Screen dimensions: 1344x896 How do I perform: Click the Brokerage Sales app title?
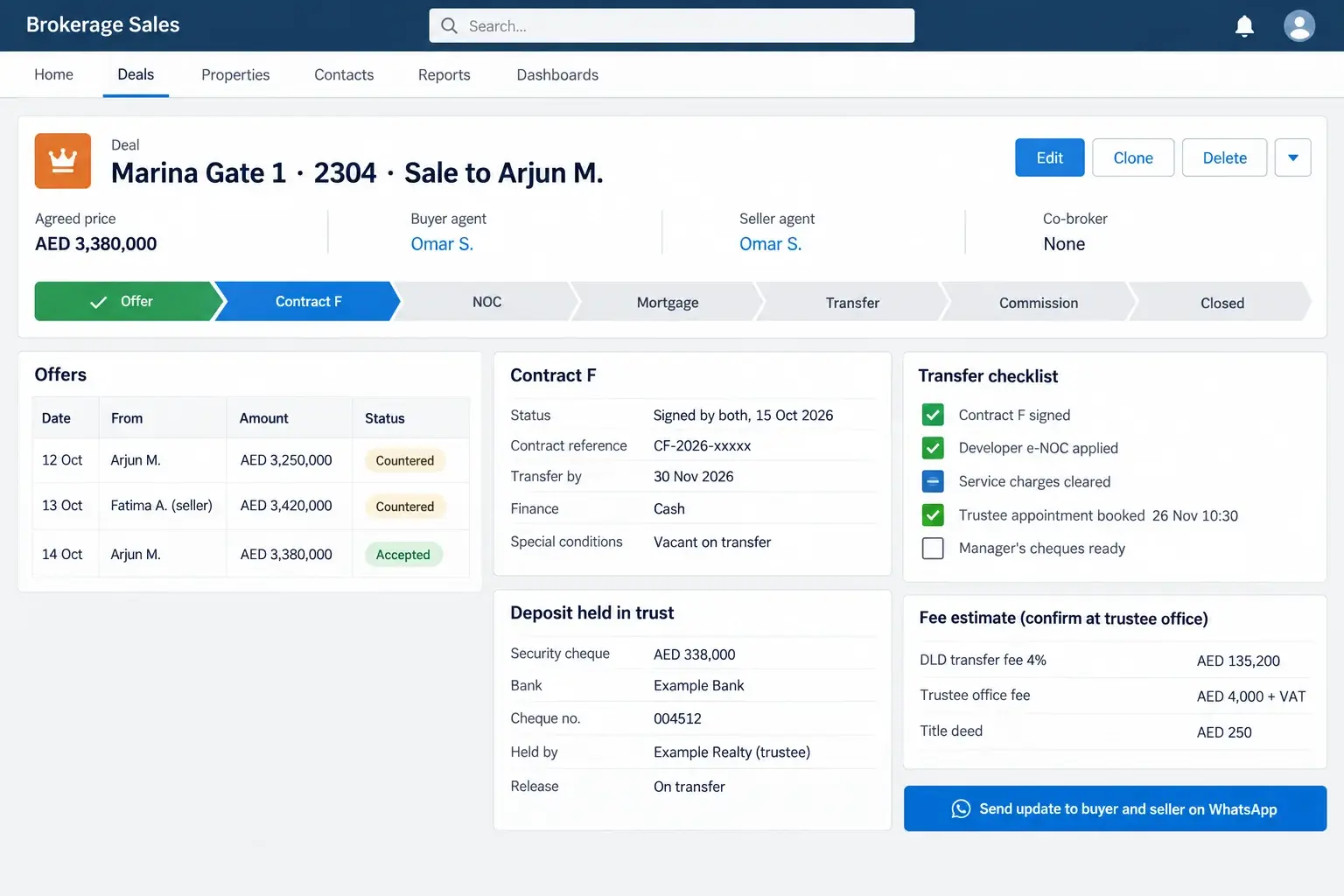102,24
